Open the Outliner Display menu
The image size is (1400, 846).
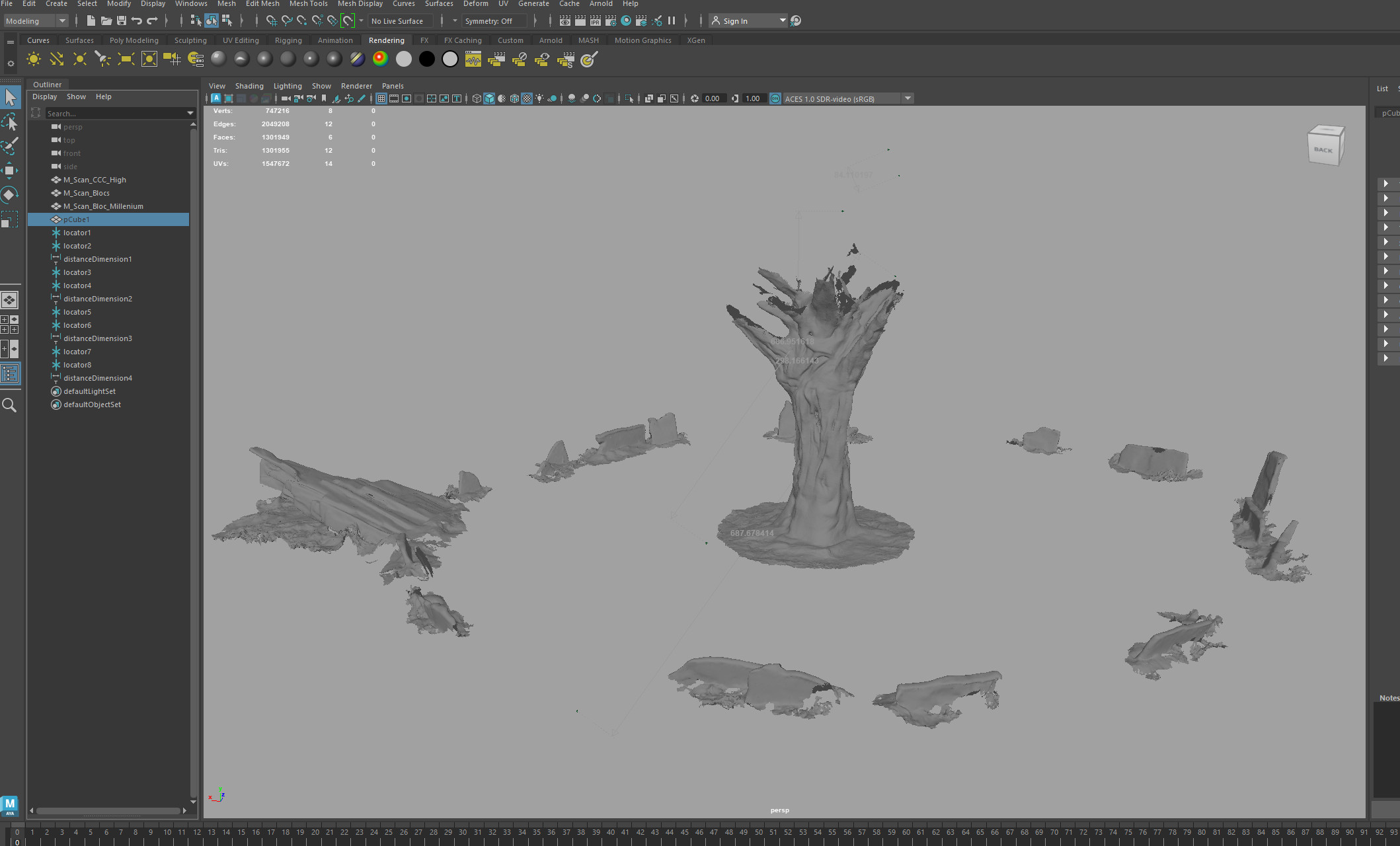pos(45,96)
